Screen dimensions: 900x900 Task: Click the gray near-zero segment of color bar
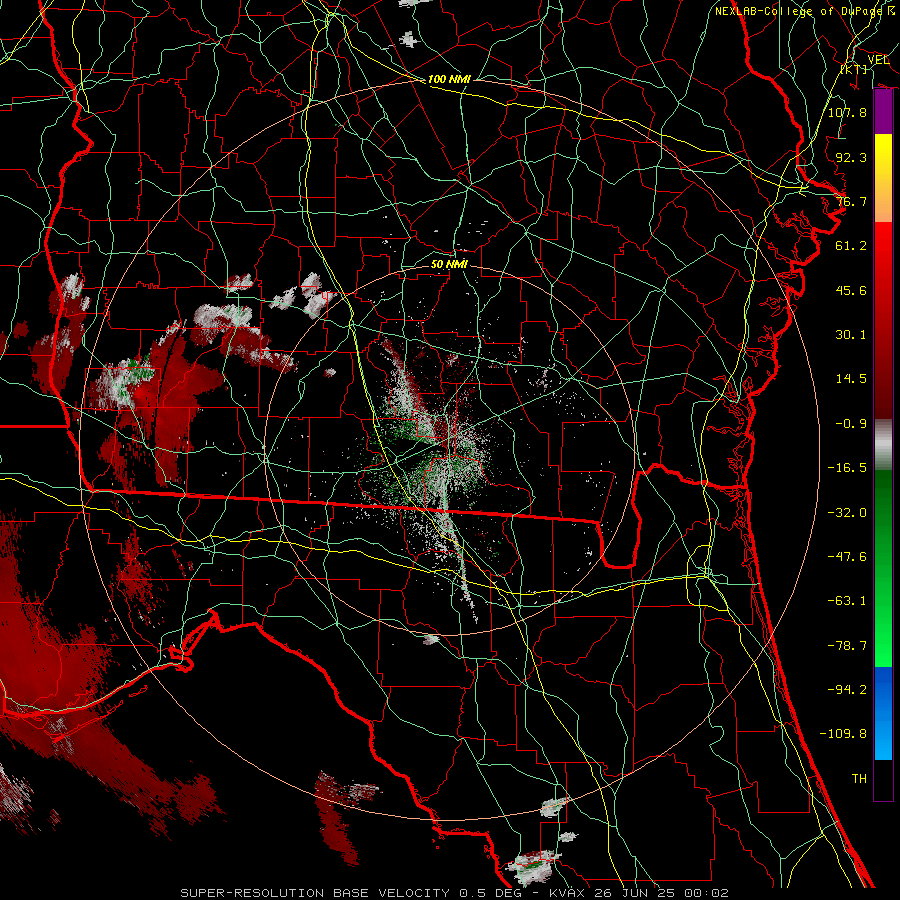tap(883, 444)
